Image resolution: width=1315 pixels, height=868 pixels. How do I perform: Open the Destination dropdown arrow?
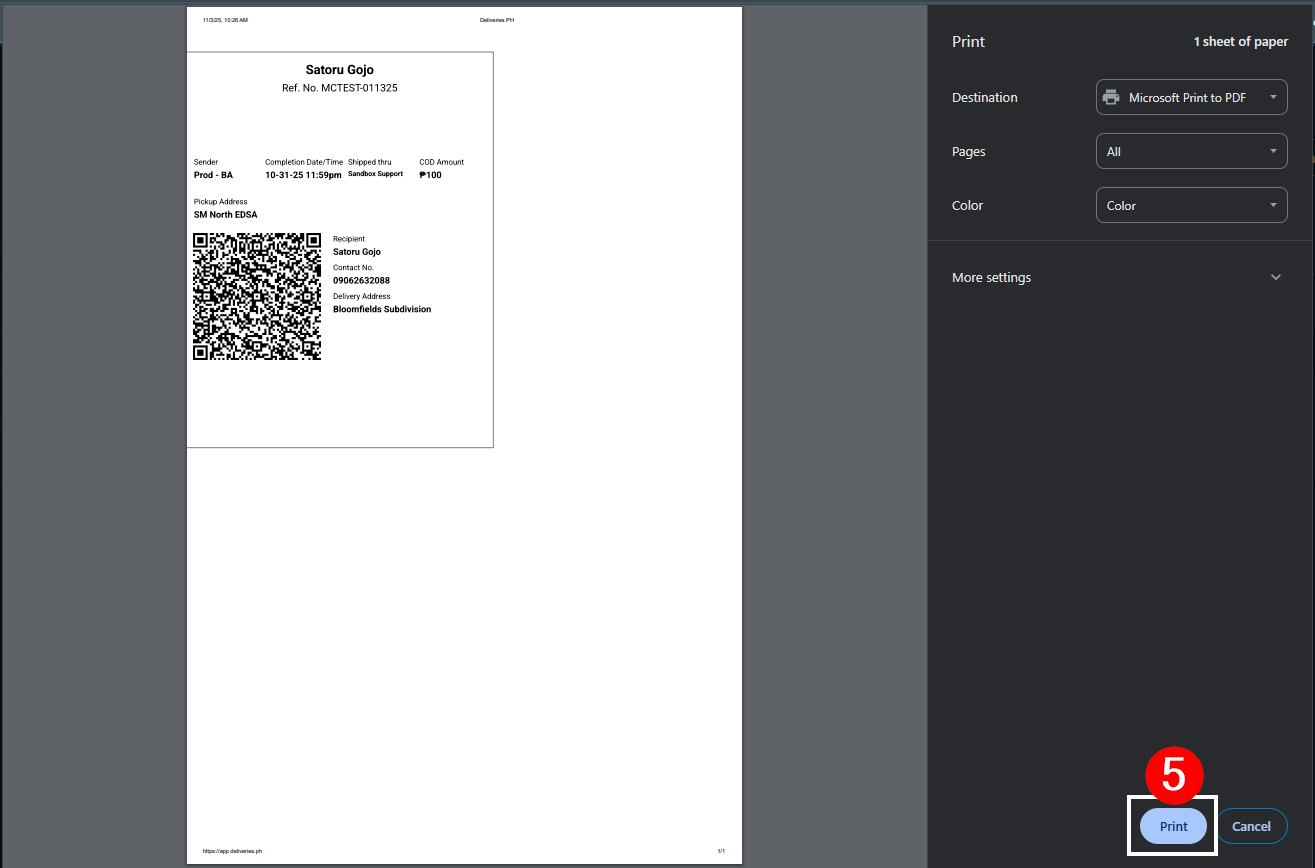tap(1272, 97)
